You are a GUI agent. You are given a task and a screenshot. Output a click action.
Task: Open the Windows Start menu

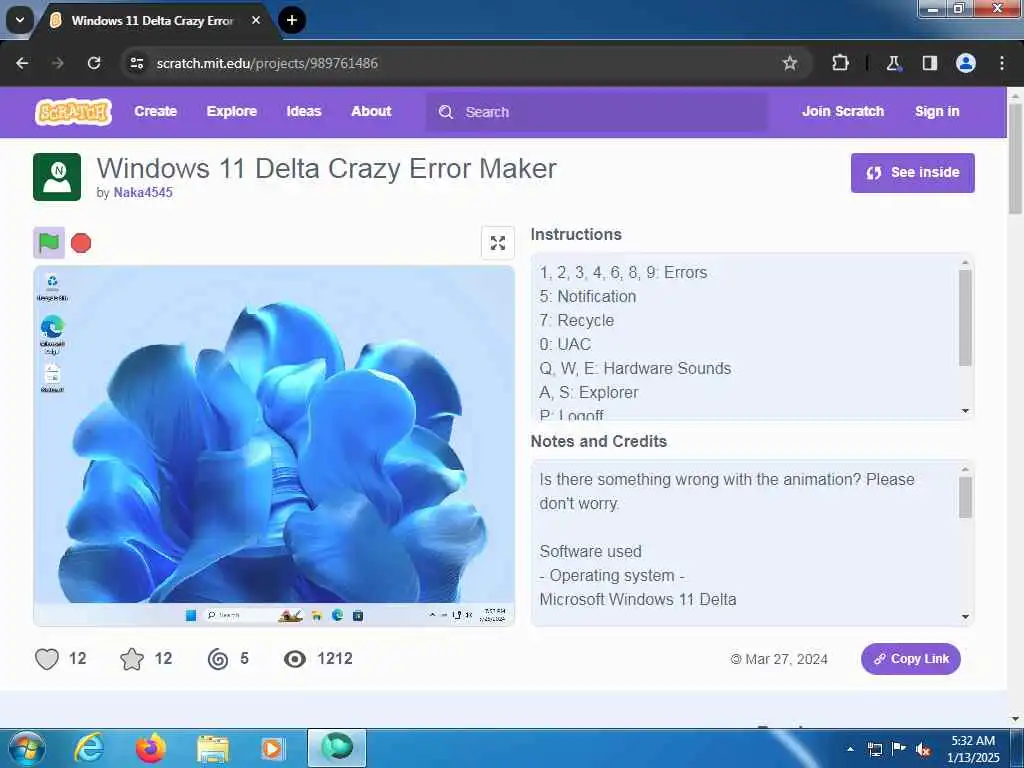pos(27,748)
